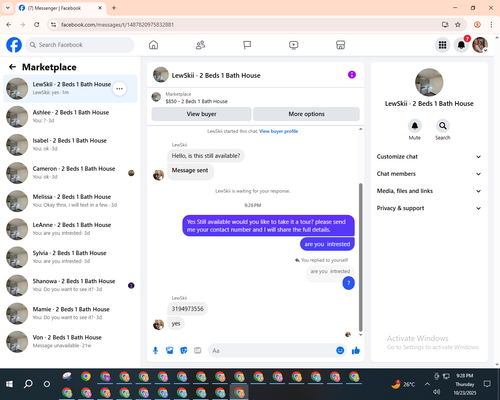This screenshot has height=400, width=500.
Task: Reload the page in the browser
Action: [x=37, y=25]
